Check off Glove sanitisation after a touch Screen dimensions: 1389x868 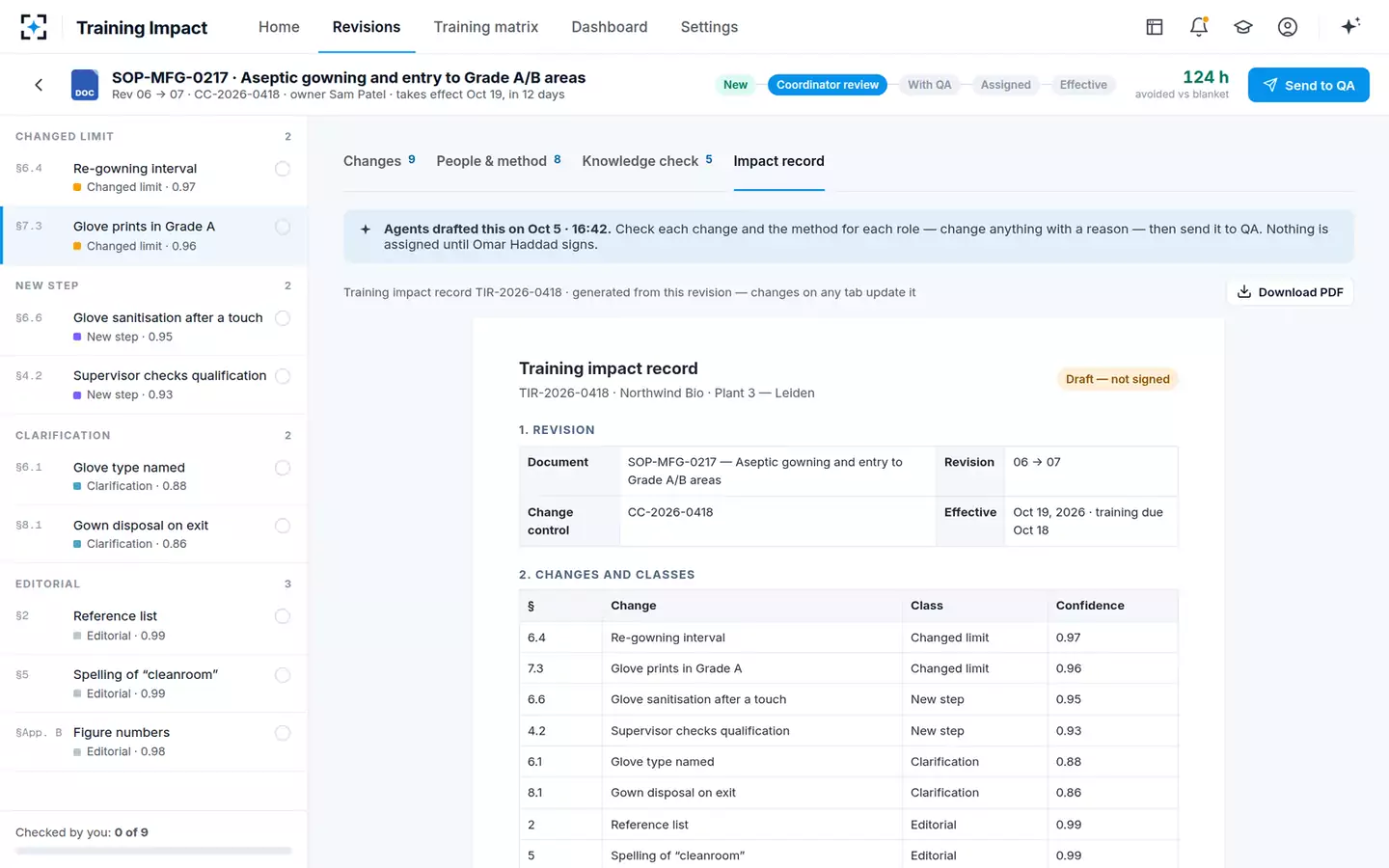coord(283,318)
